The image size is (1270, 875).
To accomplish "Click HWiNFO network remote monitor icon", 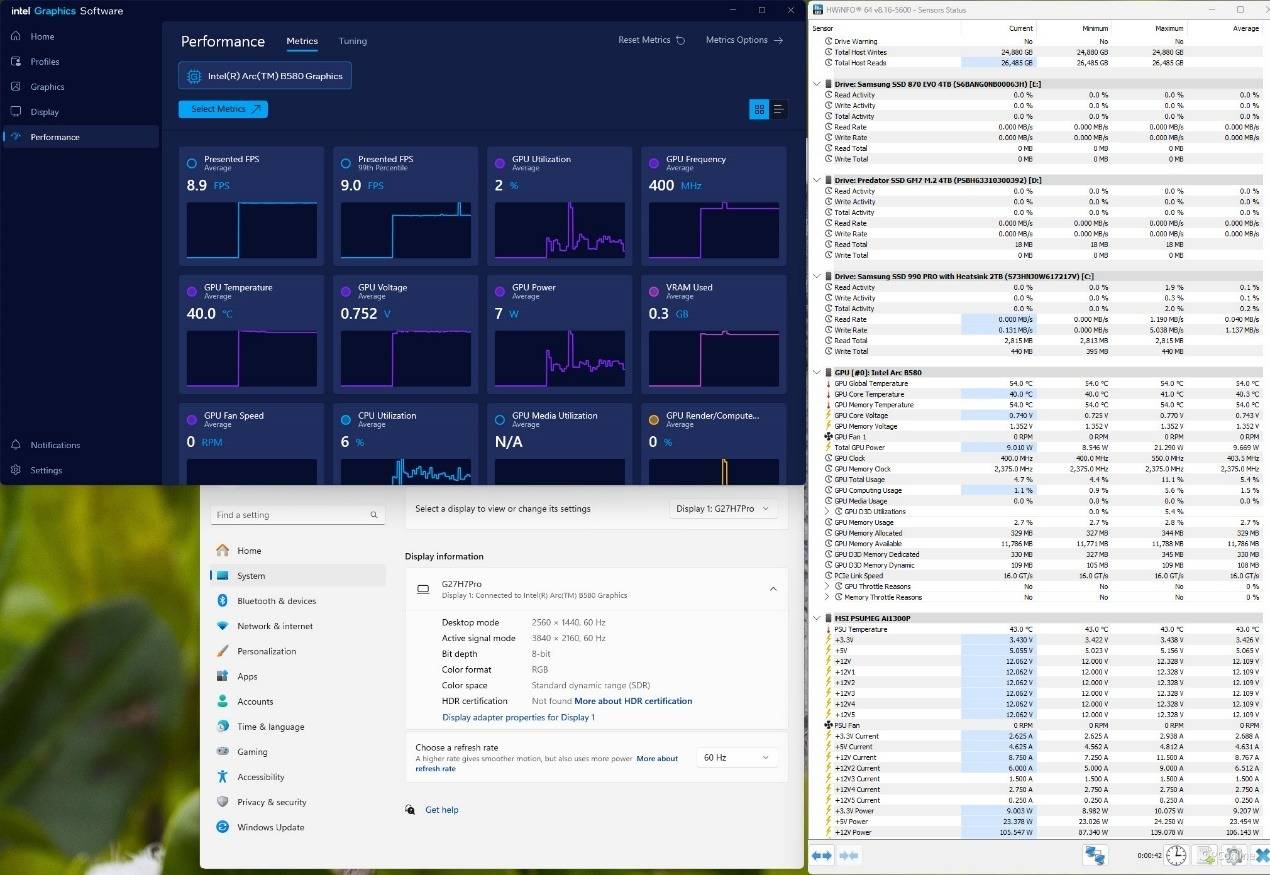I will [x=1094, y=855].
